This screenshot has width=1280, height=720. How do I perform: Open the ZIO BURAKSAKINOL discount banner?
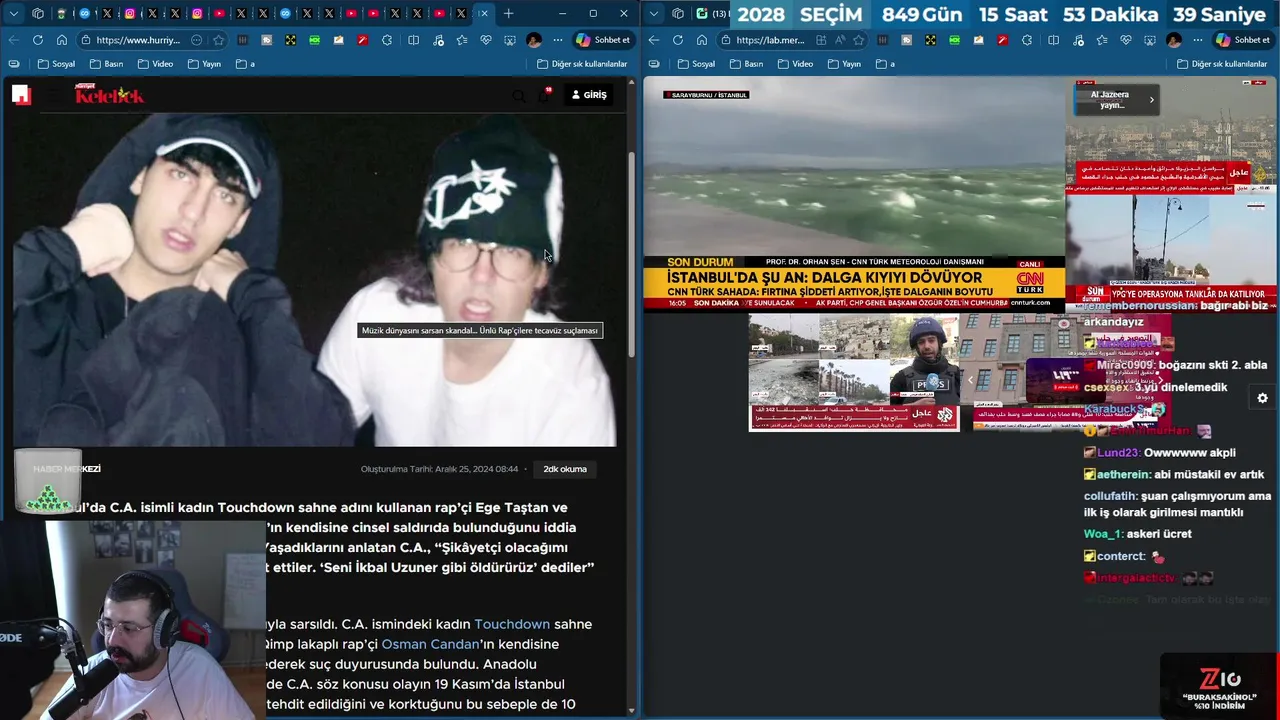click(x=1220, y=686)
